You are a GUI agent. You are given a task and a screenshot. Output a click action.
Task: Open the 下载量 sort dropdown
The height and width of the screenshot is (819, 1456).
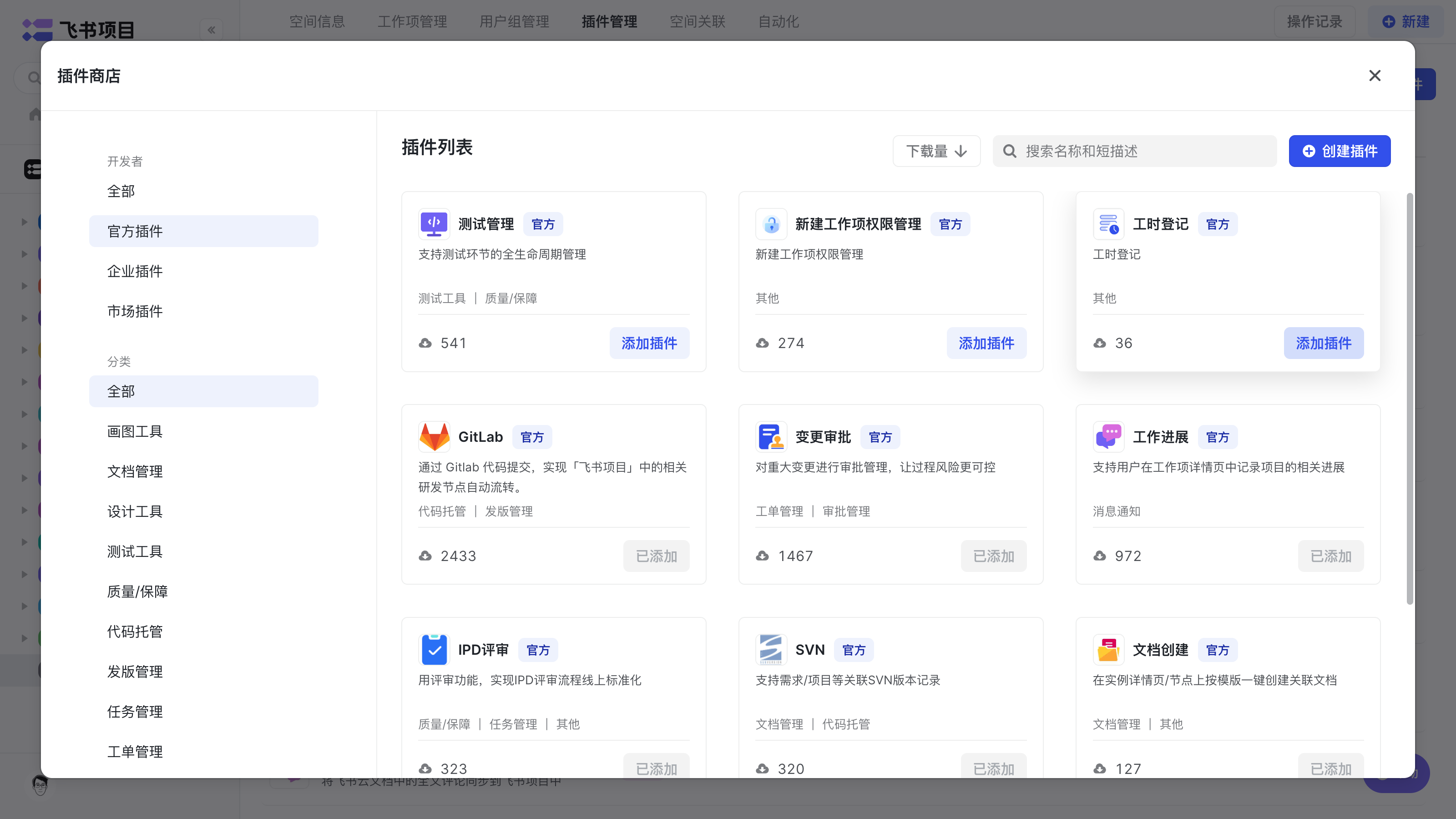click(x=936, y=151)
